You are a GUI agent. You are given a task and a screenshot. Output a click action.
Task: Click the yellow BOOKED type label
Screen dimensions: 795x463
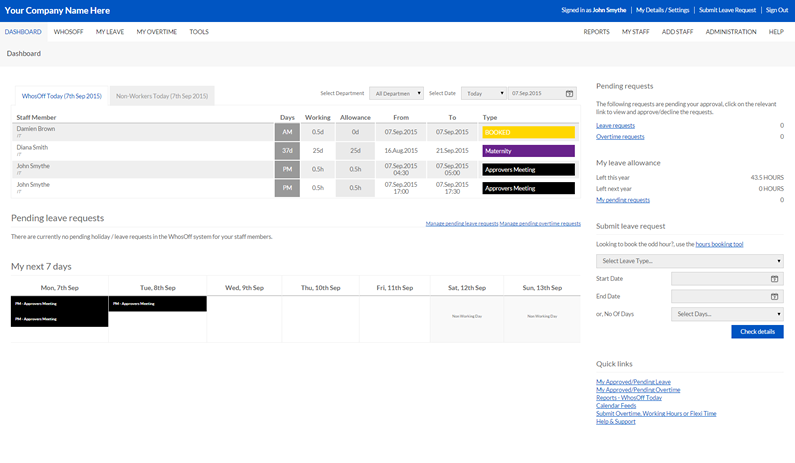click(528, 131)
